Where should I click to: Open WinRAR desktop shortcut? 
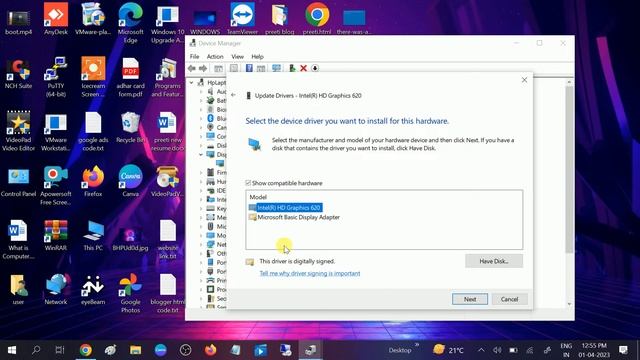[56, 235]
